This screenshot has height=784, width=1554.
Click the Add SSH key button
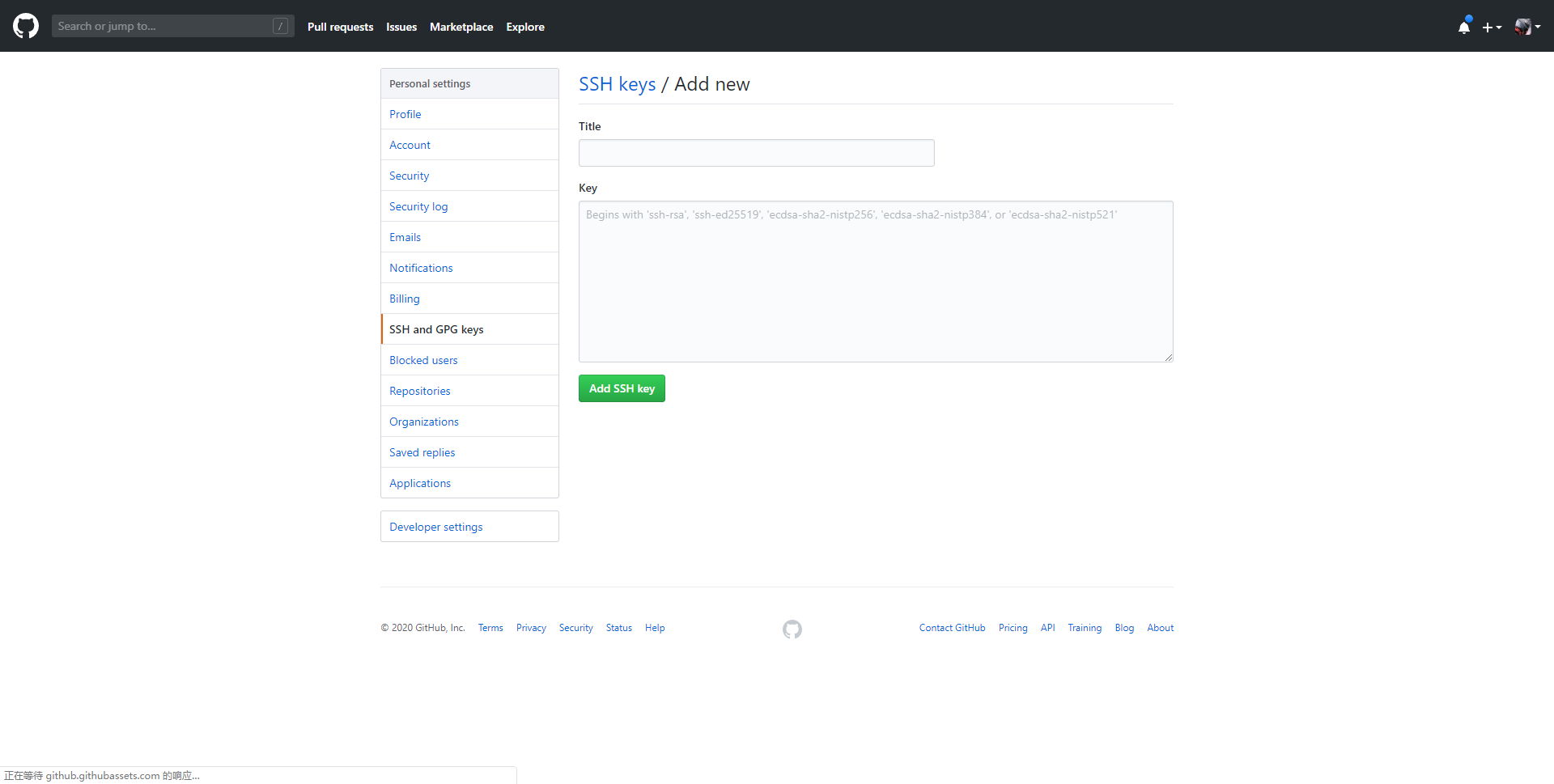tap(622, 388)
